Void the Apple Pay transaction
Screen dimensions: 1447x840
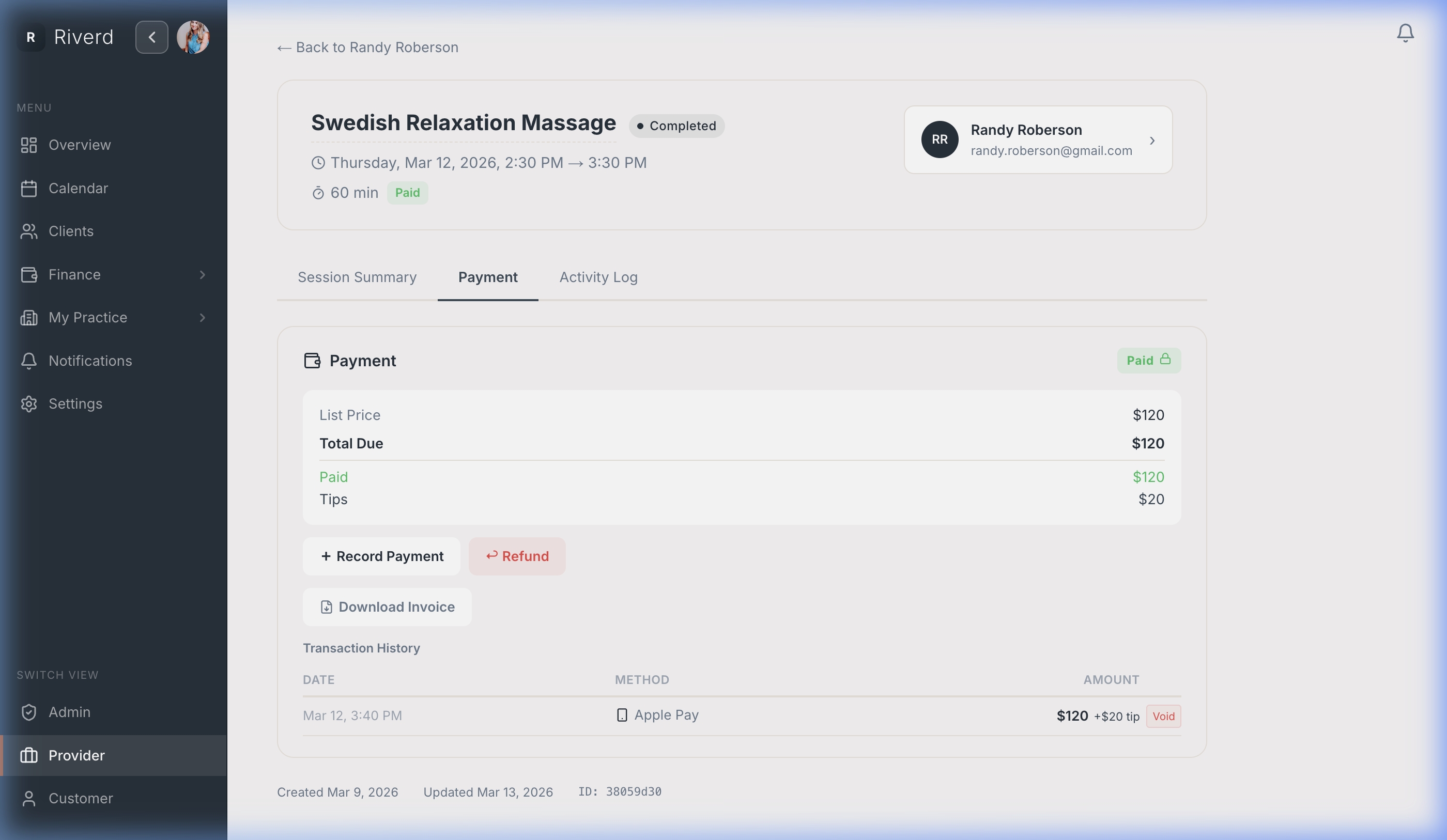(1163, 716)
